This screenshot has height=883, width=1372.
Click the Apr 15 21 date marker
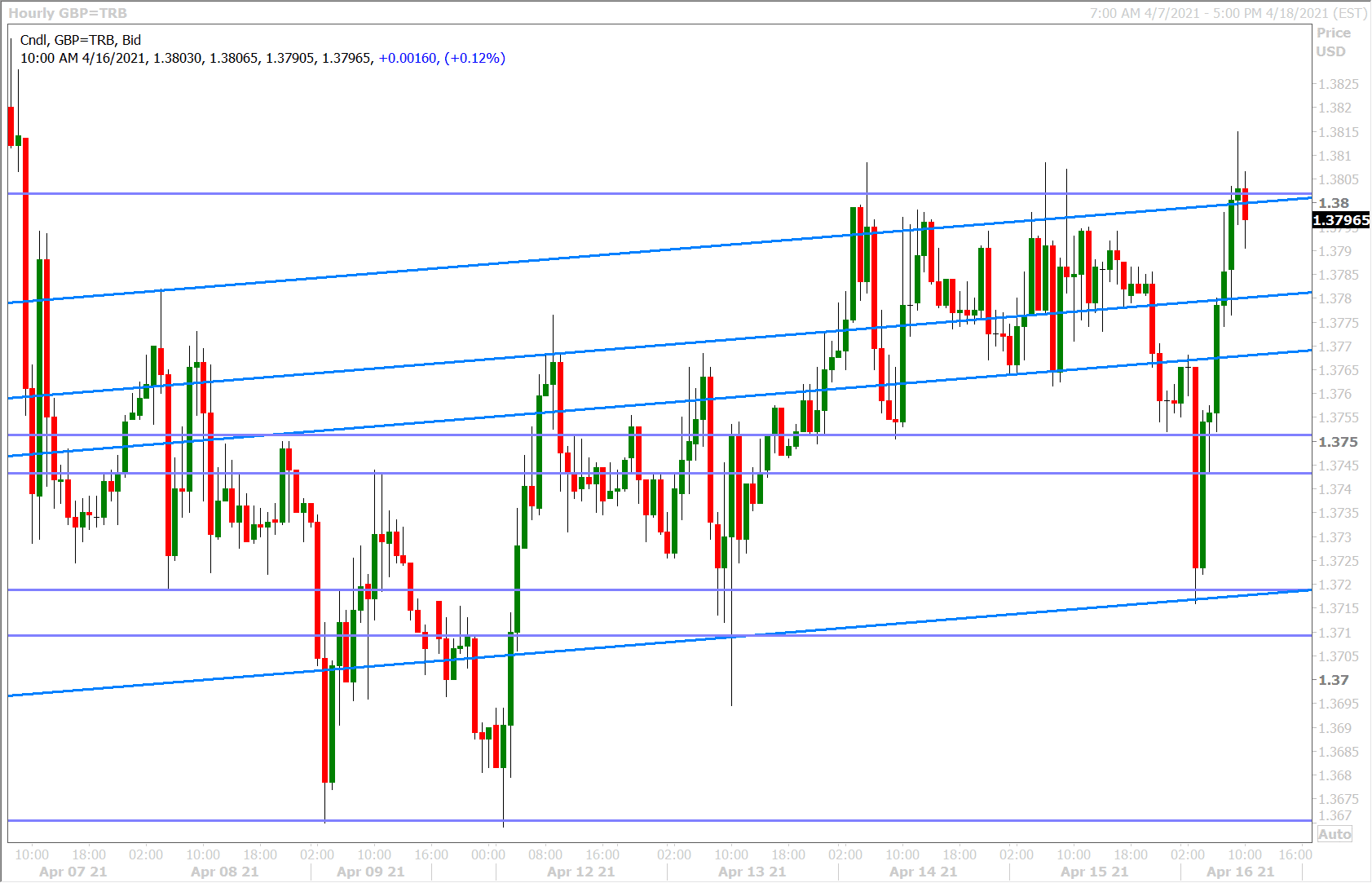coord(1094,872)
